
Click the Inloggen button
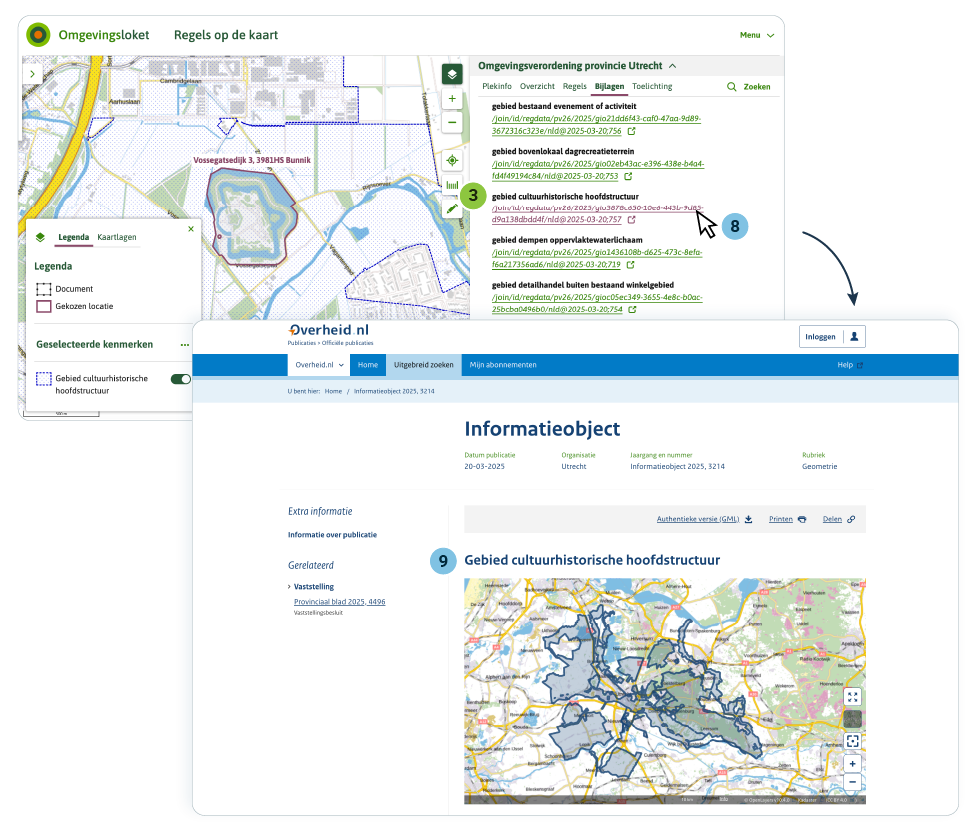click(x=820, y=337)
